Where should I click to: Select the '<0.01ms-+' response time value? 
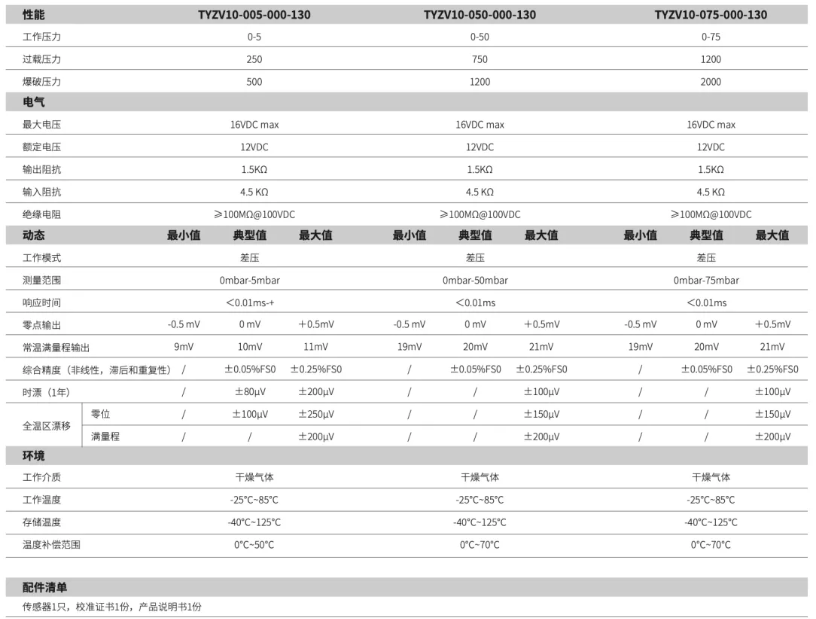tap(250, 302)
